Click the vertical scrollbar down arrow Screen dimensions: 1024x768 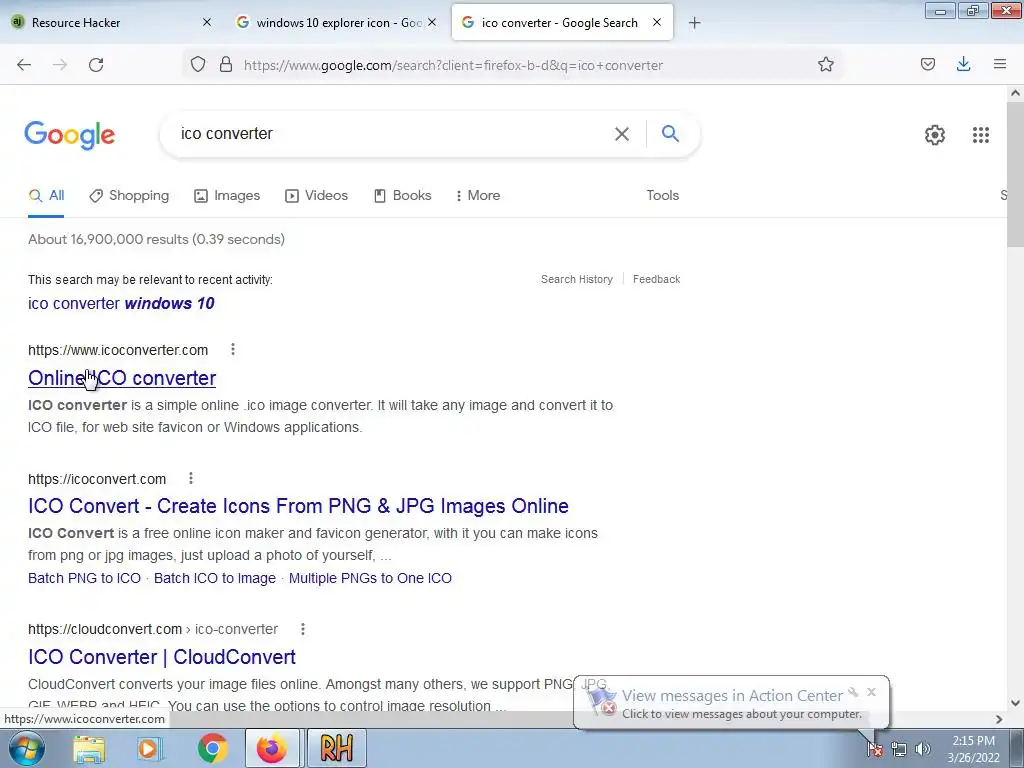tap(1015, 703)
